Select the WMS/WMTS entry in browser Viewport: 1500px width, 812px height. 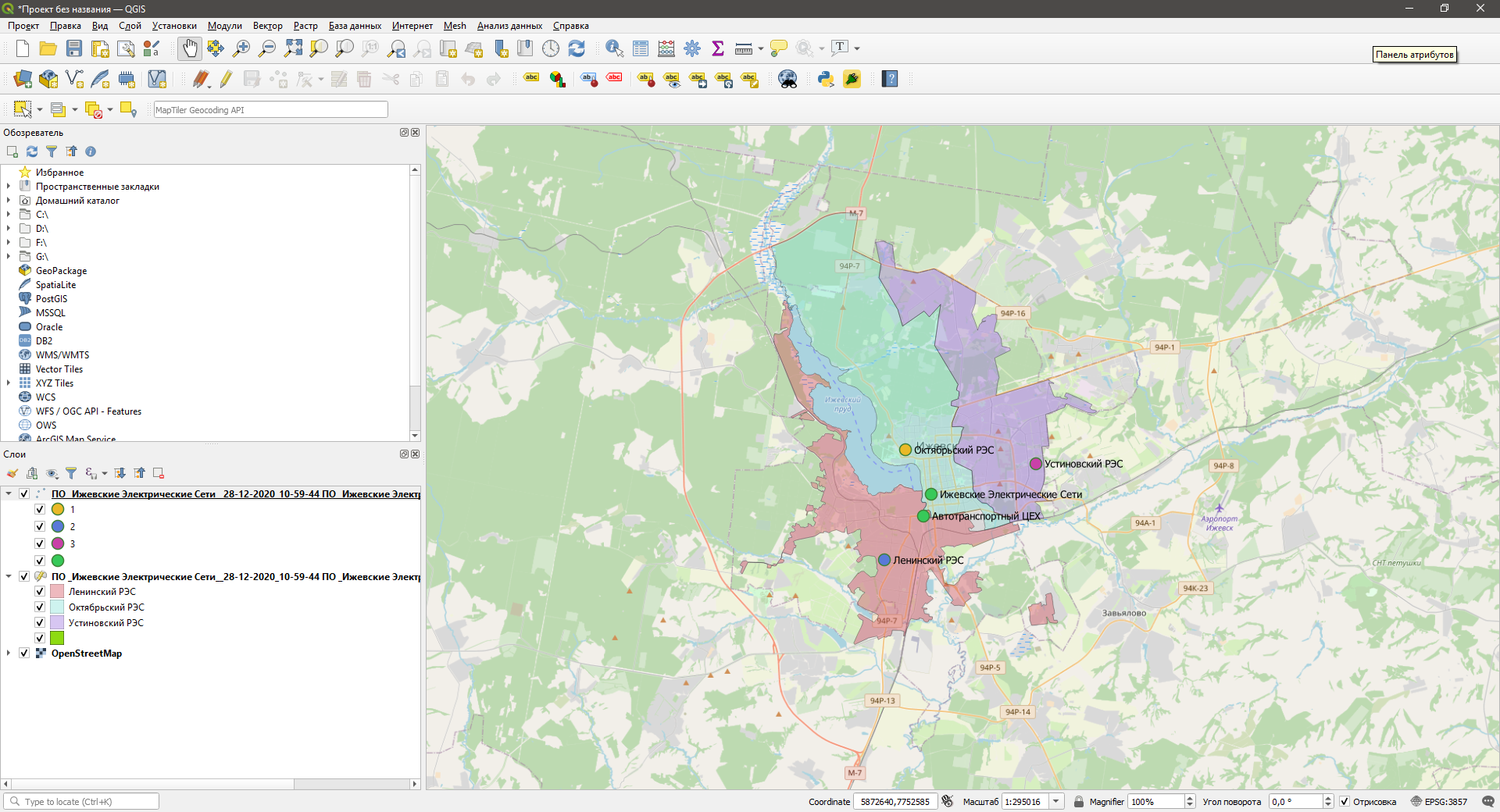tap(62, 355)
